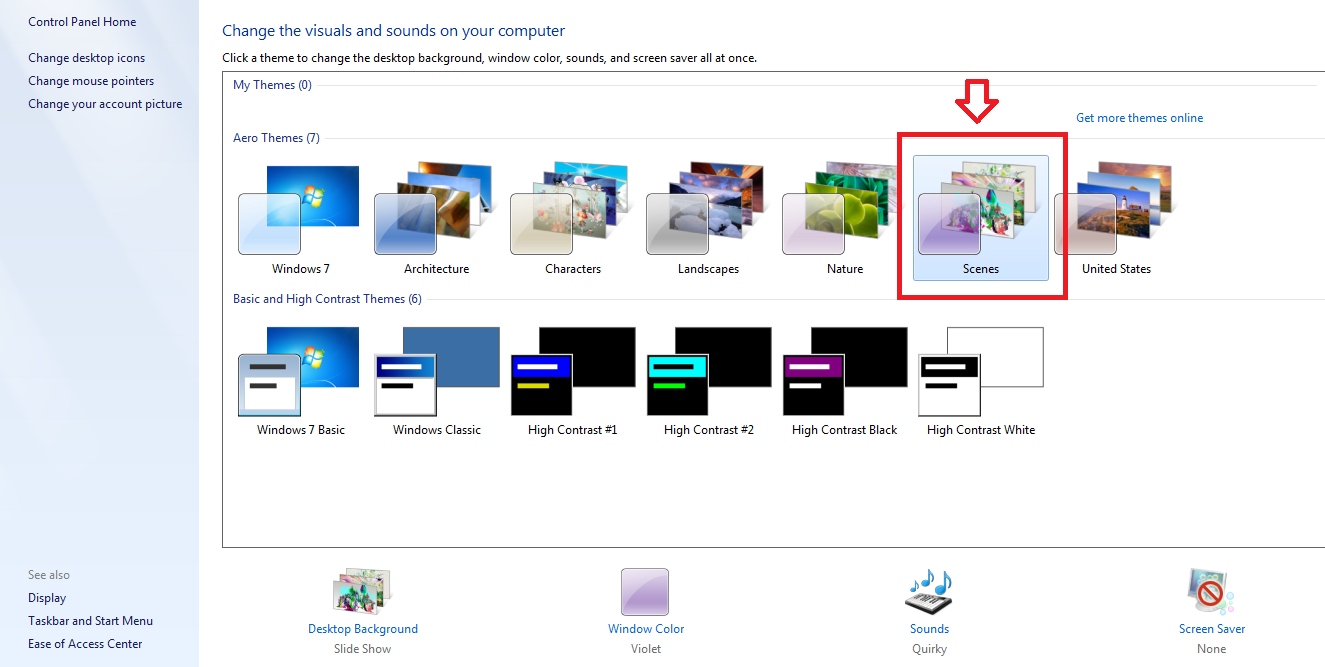Click the Screen Saver link
Screen dimensions: 1325x667
click(1212, 629)
